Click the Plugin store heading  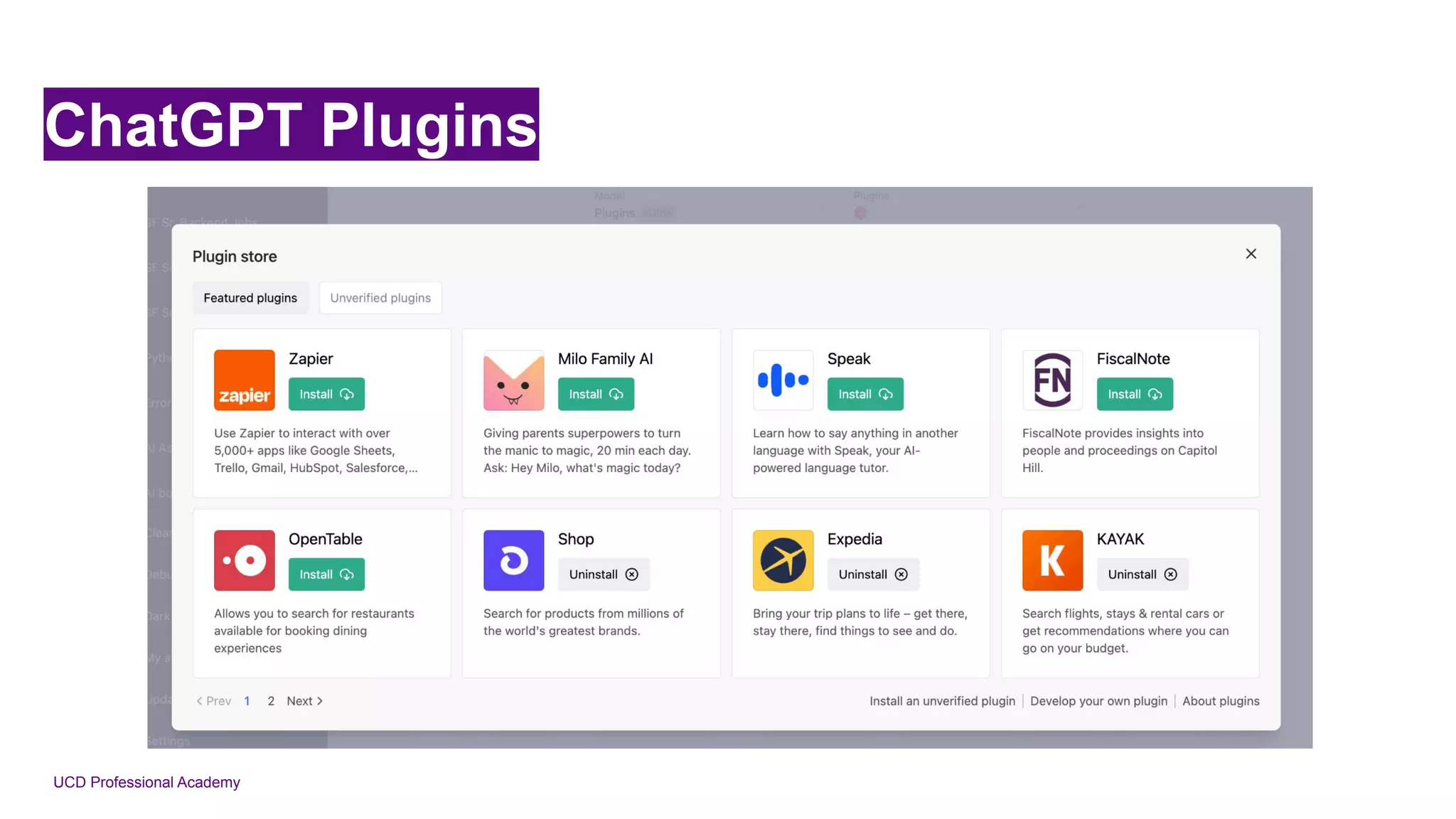click(x=235, y=257)
